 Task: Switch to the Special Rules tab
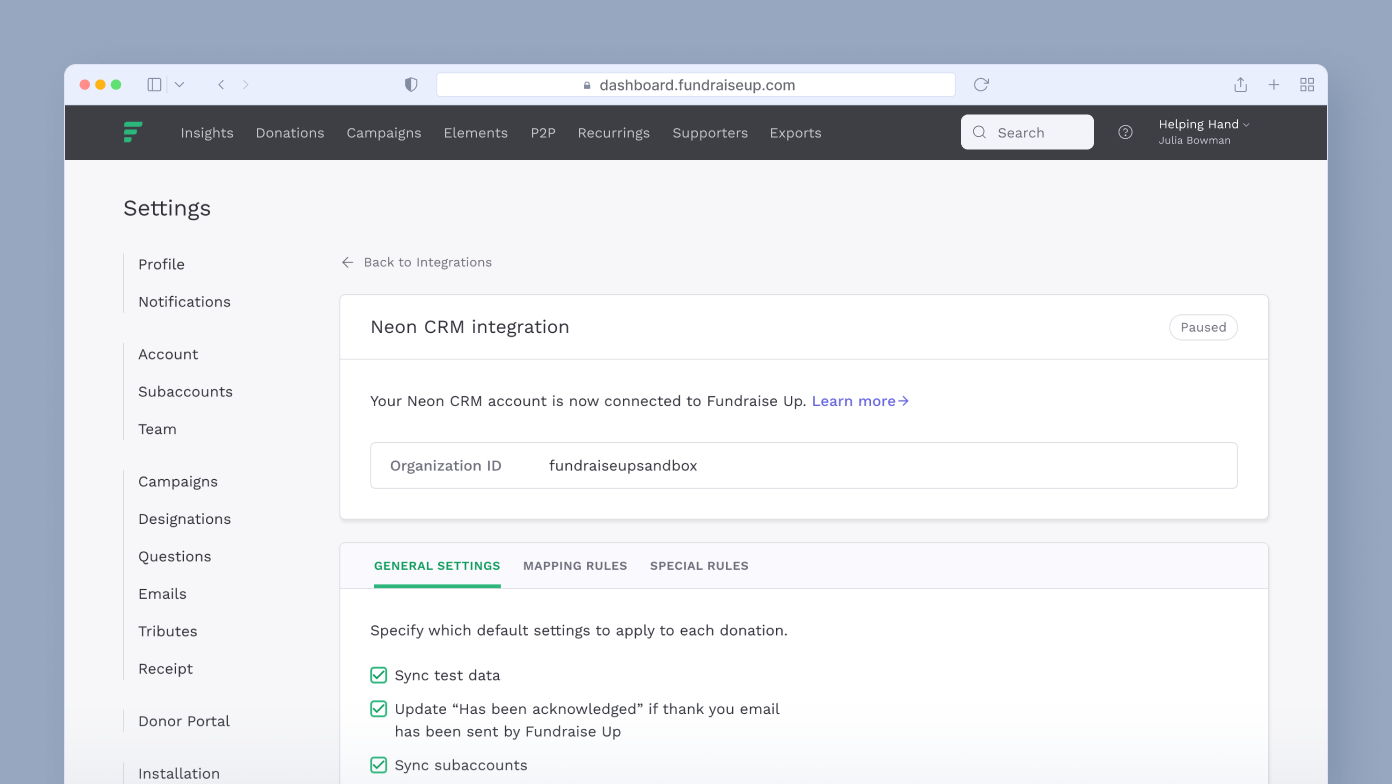699,566
